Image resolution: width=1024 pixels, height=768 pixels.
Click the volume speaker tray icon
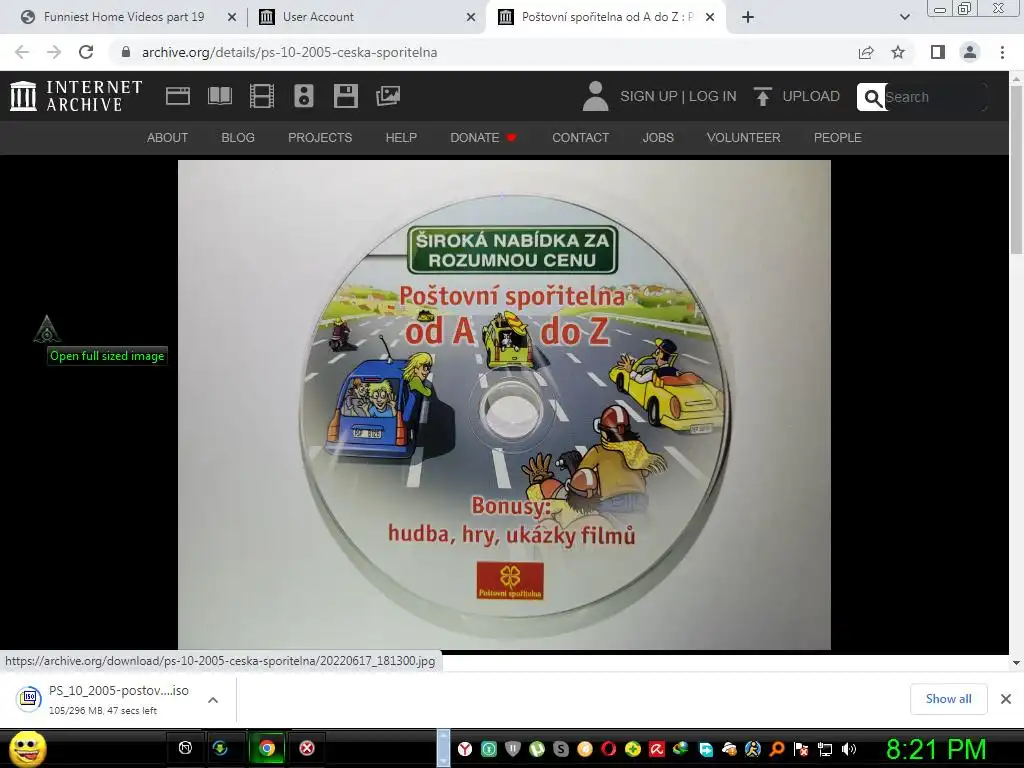tap(849, 749)
